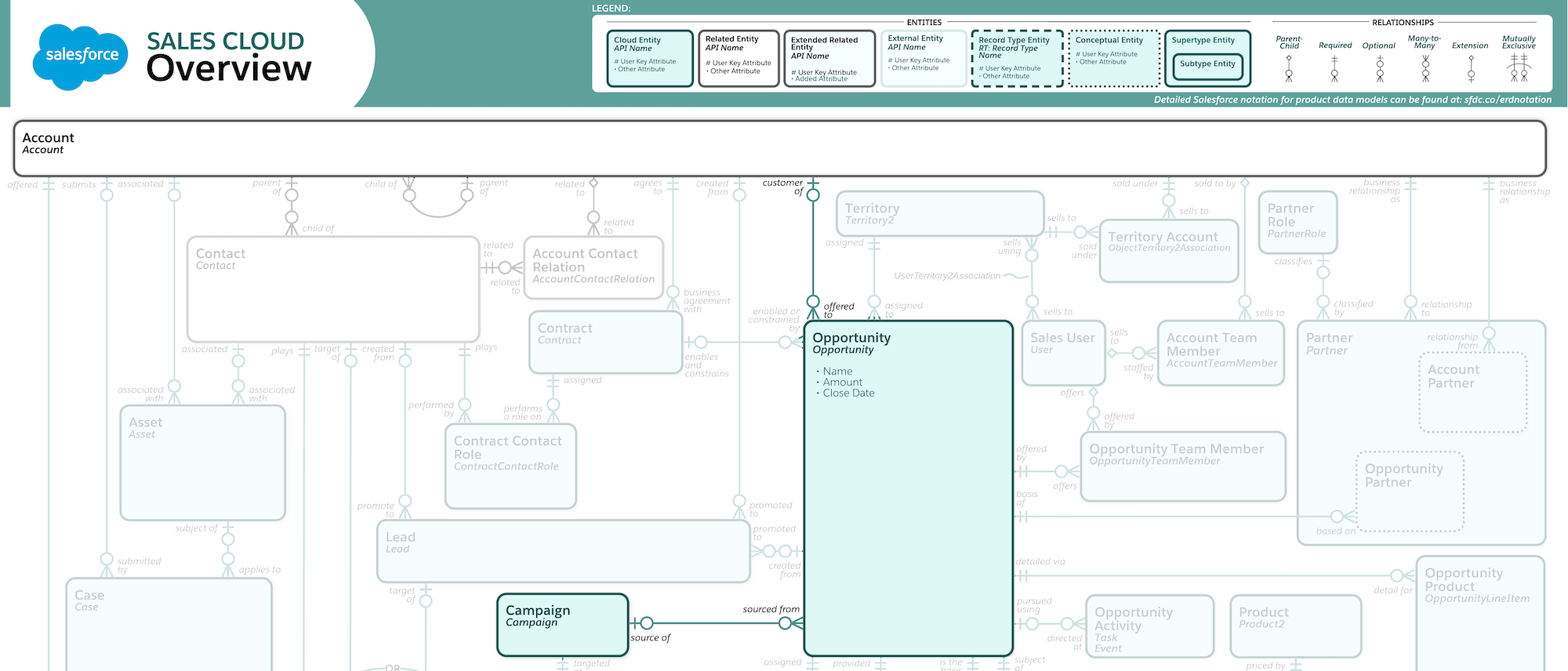
Task: Click the Extension relationship symbol in legend
Action: click(x=1471, y=70)
